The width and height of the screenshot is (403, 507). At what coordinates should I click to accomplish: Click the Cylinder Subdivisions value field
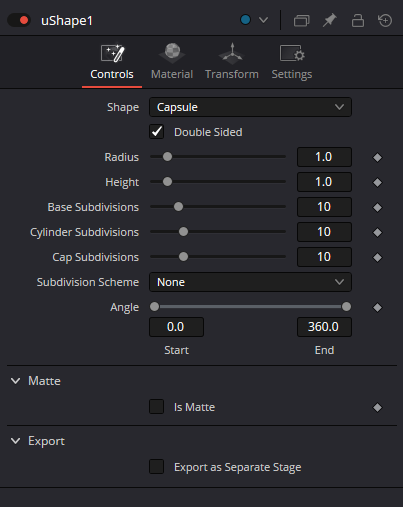pyautogui.click(x=324, y=232)
